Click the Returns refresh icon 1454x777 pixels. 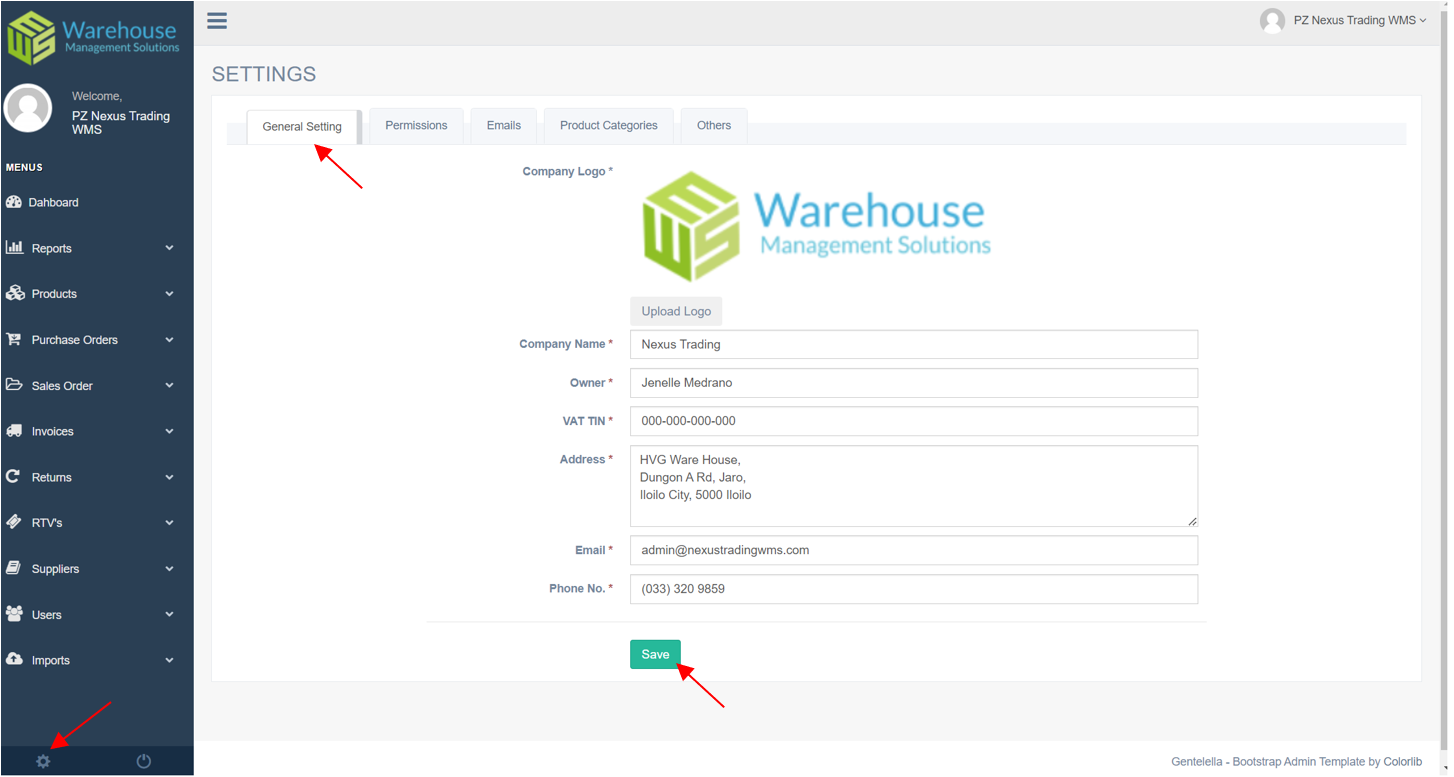16,477
